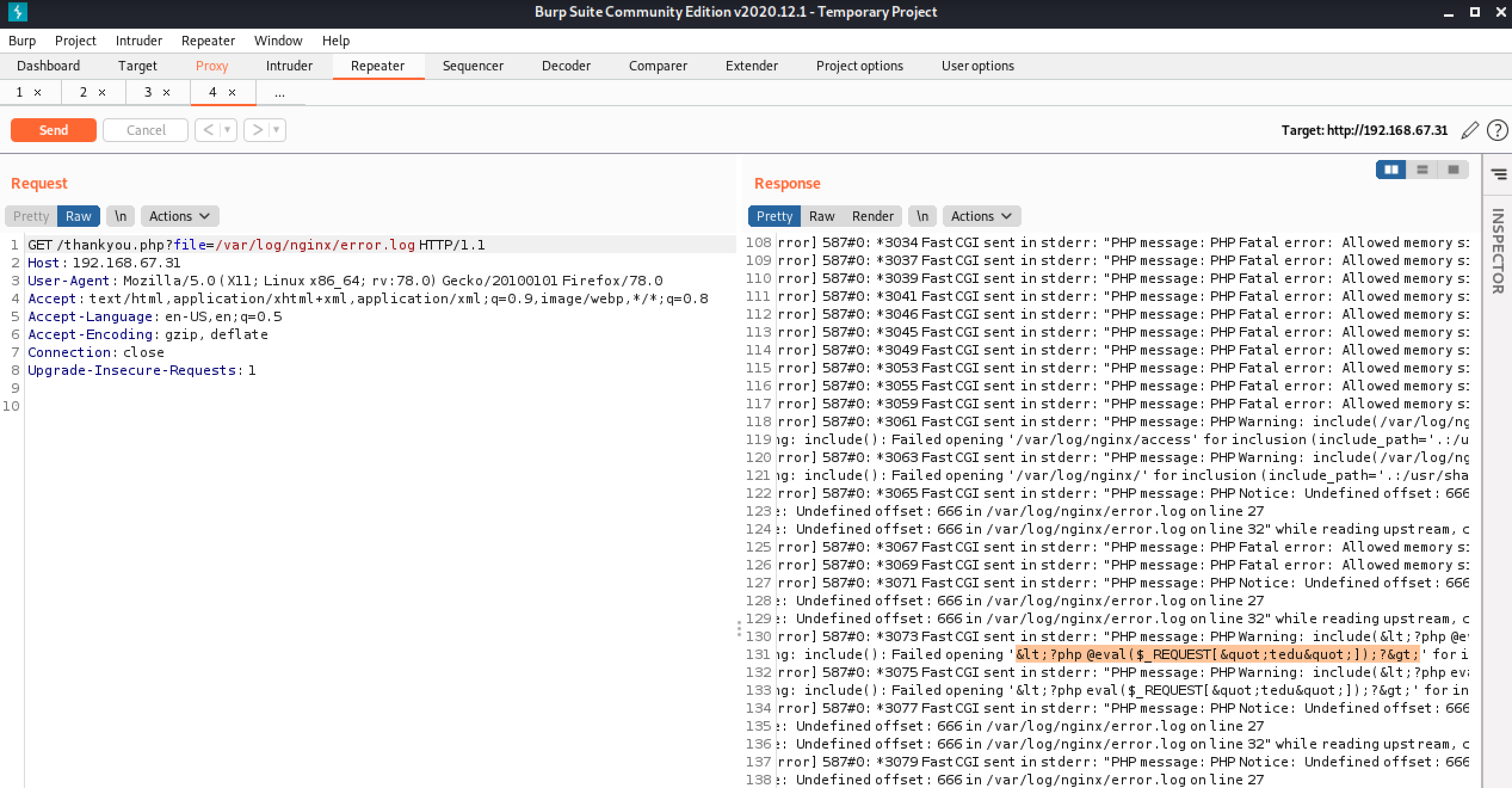The width and height of the screenshot is (1512, 788).
Task: Switch to top-bottom stacked layout icon
Action: click(x=1422, y=170)
